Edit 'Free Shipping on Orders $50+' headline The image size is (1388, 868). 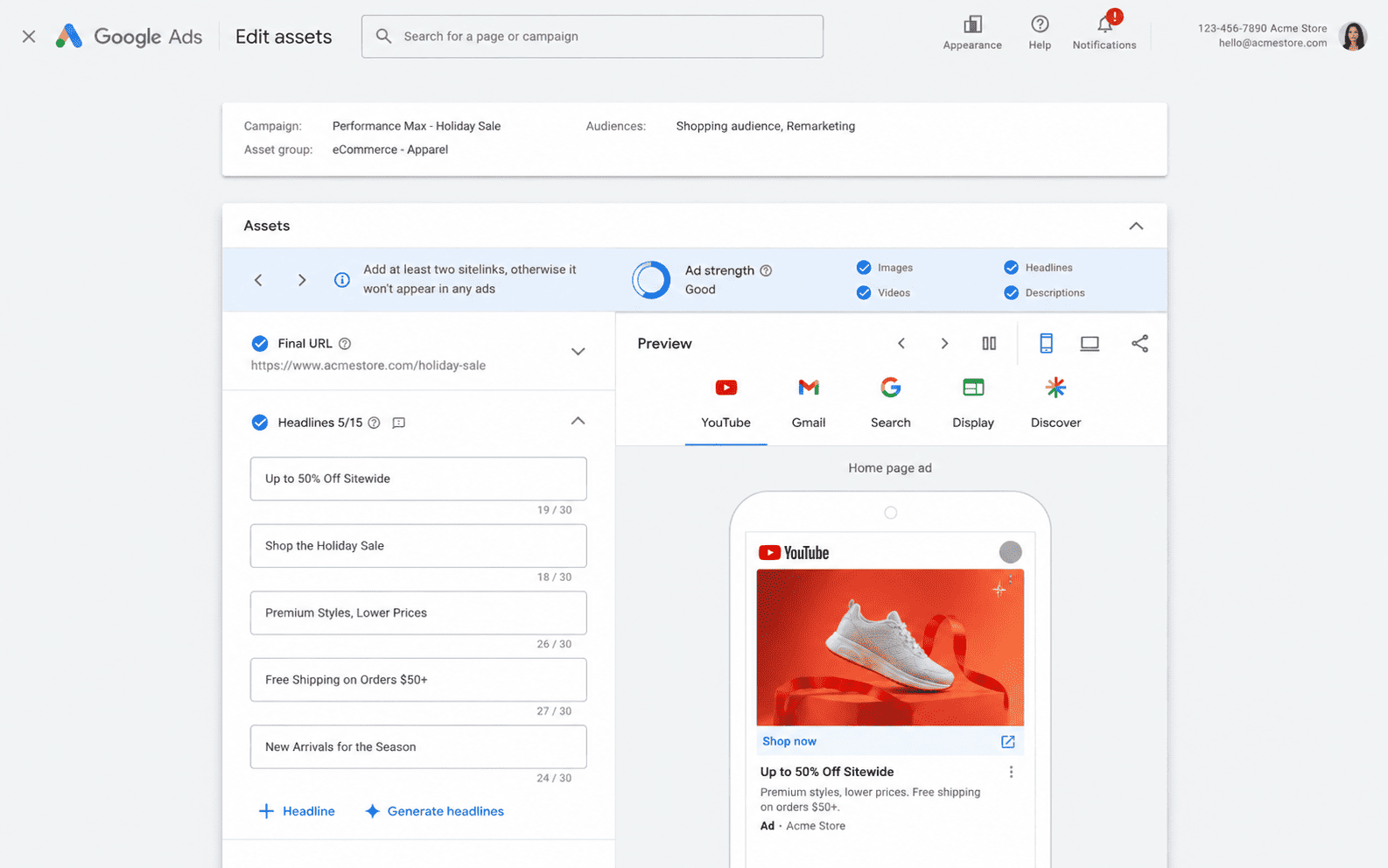point(418,680)
